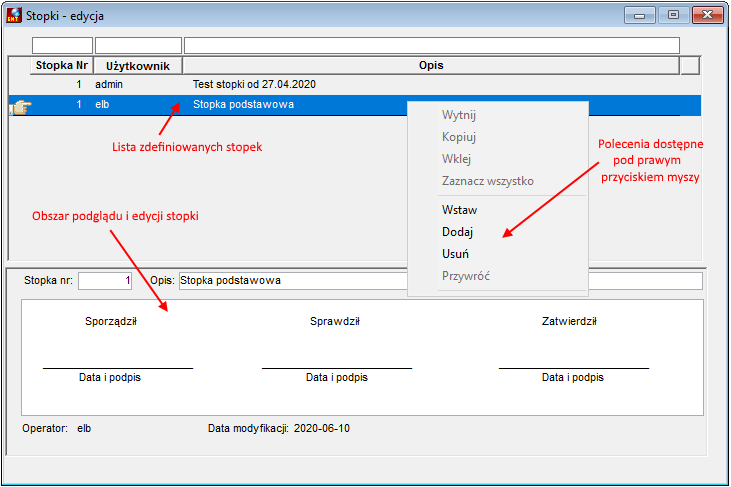Viewport: 731px width, 487px height.
Task: Maximize the Stopki - edycja window
Action: pyautogui.click(x=673, y=15)
